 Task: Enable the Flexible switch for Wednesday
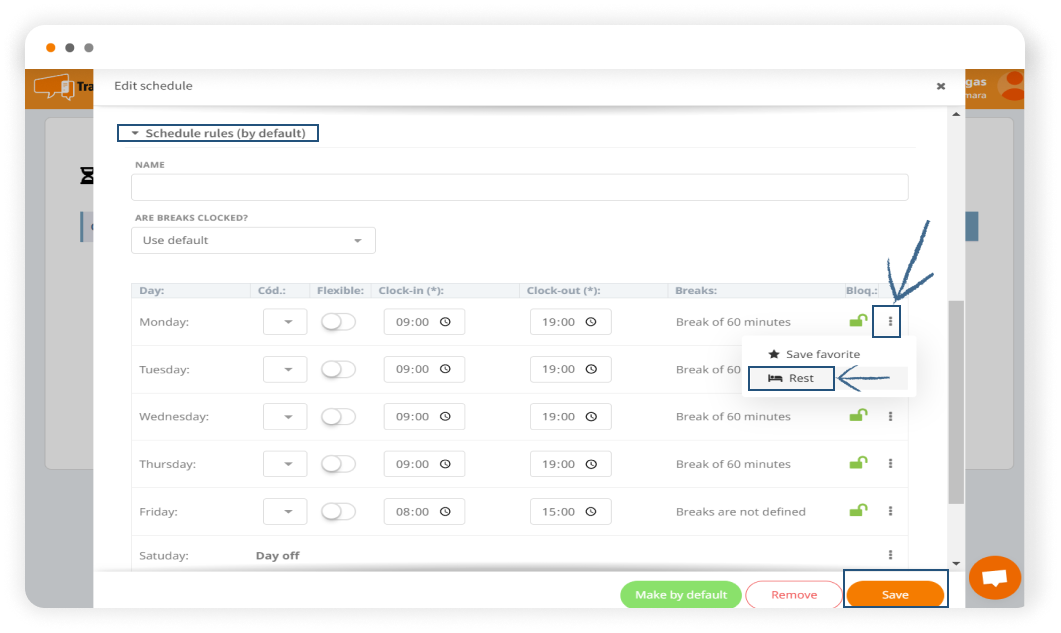338,416
